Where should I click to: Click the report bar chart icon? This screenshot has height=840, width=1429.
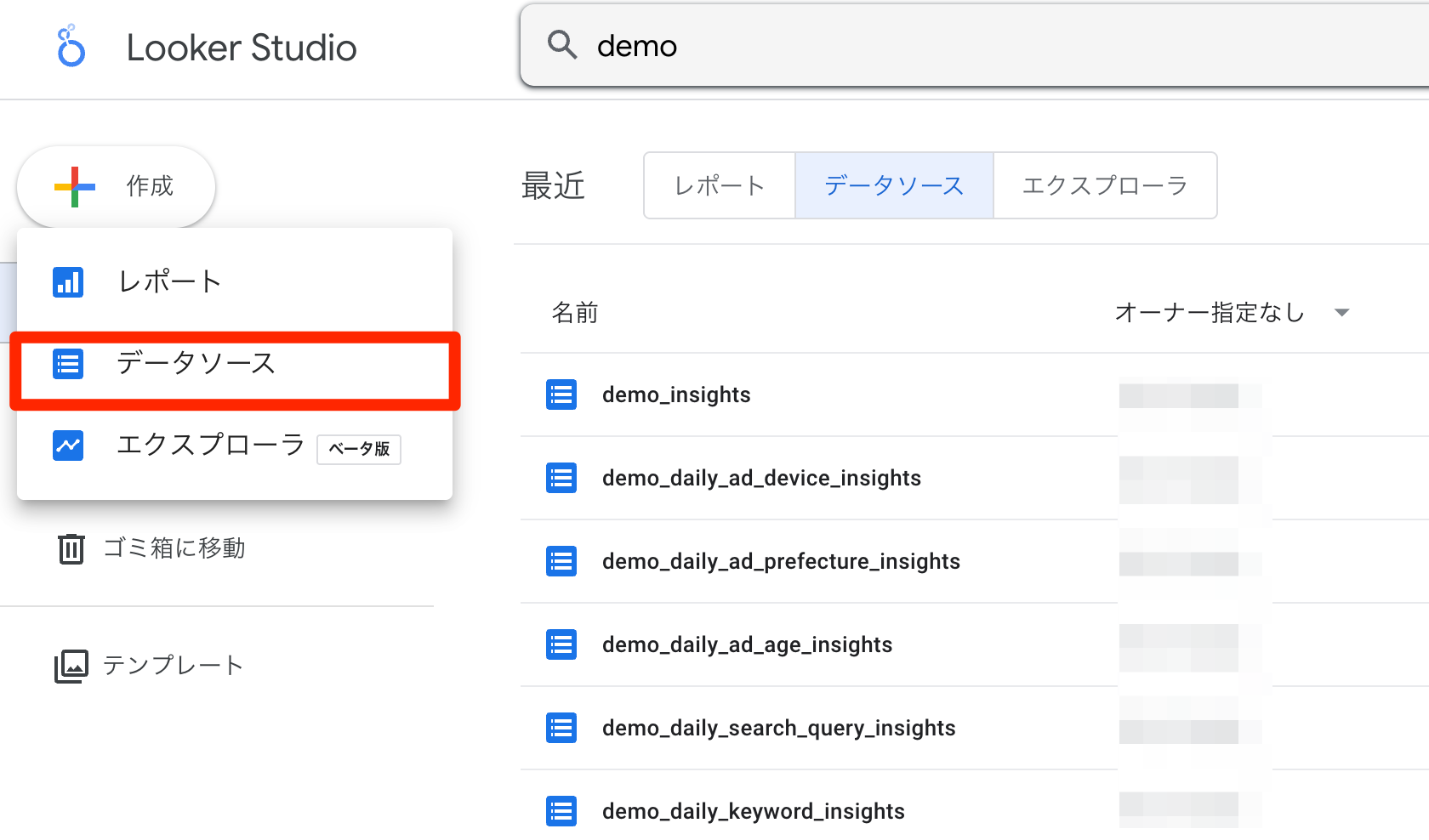pyautogui.click(x=68, y=281)
